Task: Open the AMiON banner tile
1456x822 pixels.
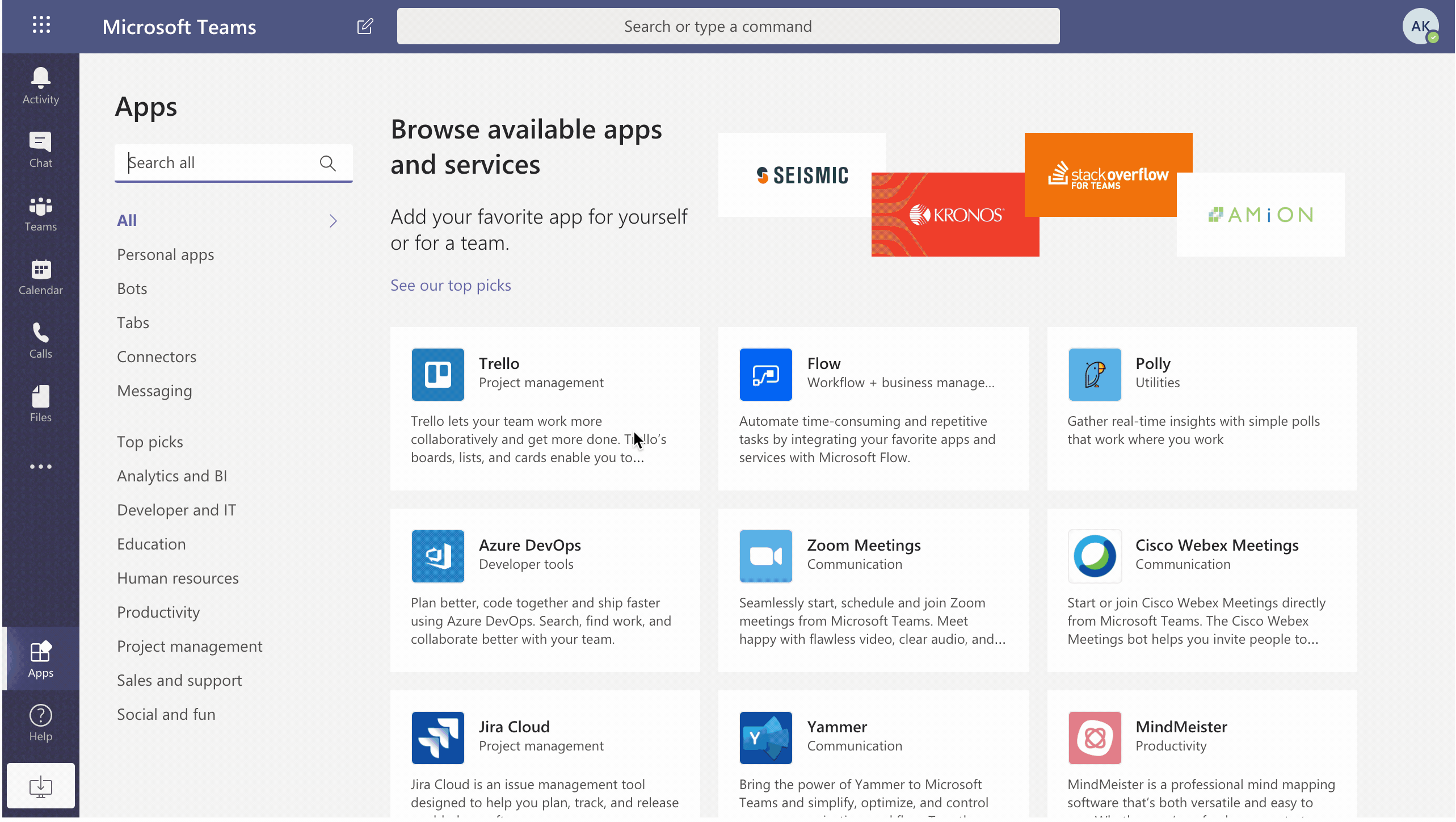Action: pyautogui.click(x=1260, y=215)
